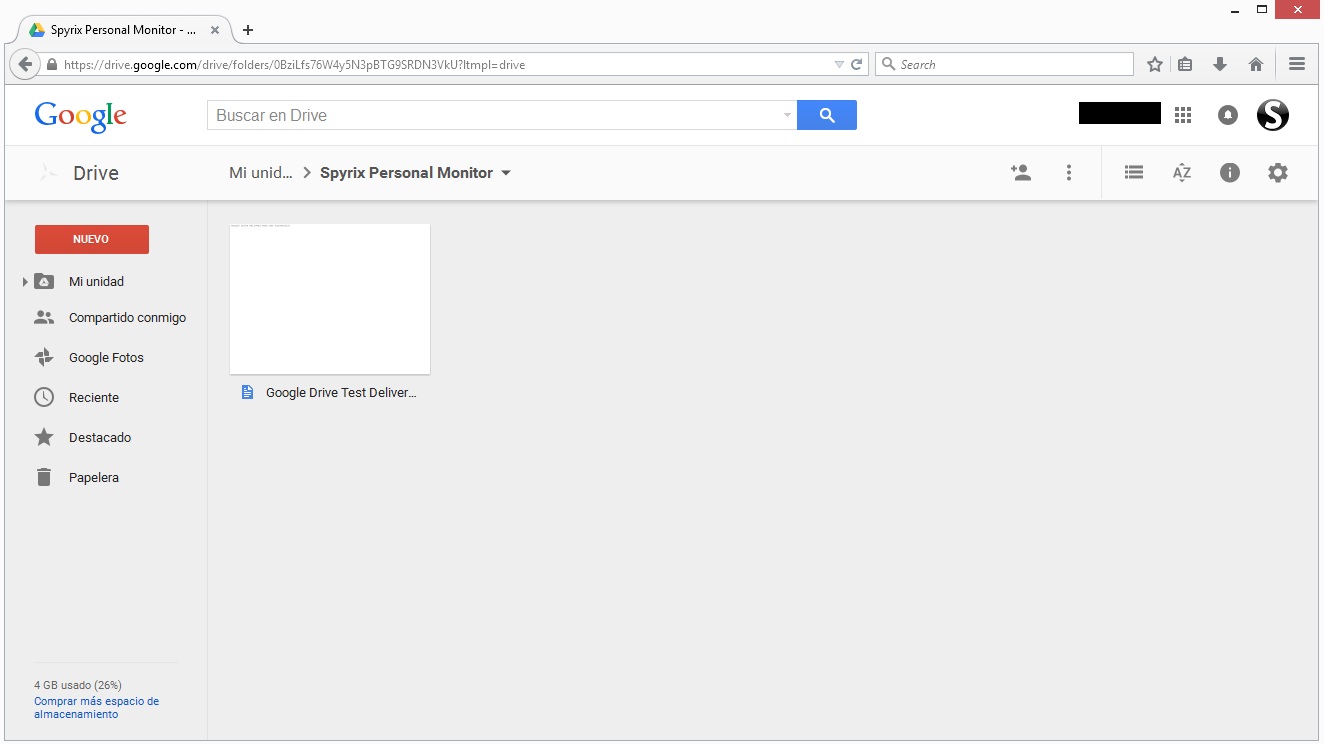Open a new browser tab
1324x744 pixels.
(x=248, y=30)
